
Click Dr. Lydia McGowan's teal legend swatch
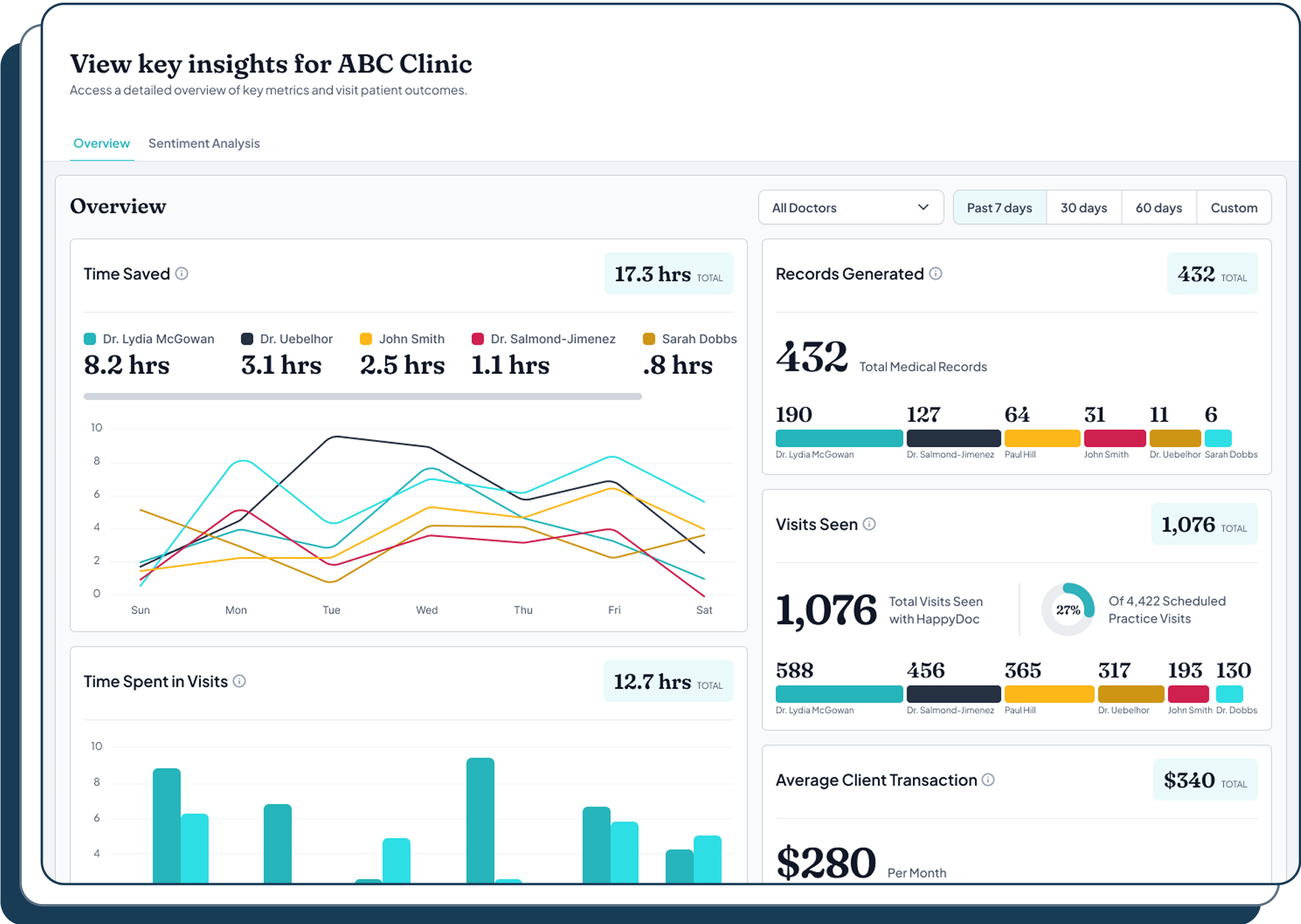pos(89,339)
